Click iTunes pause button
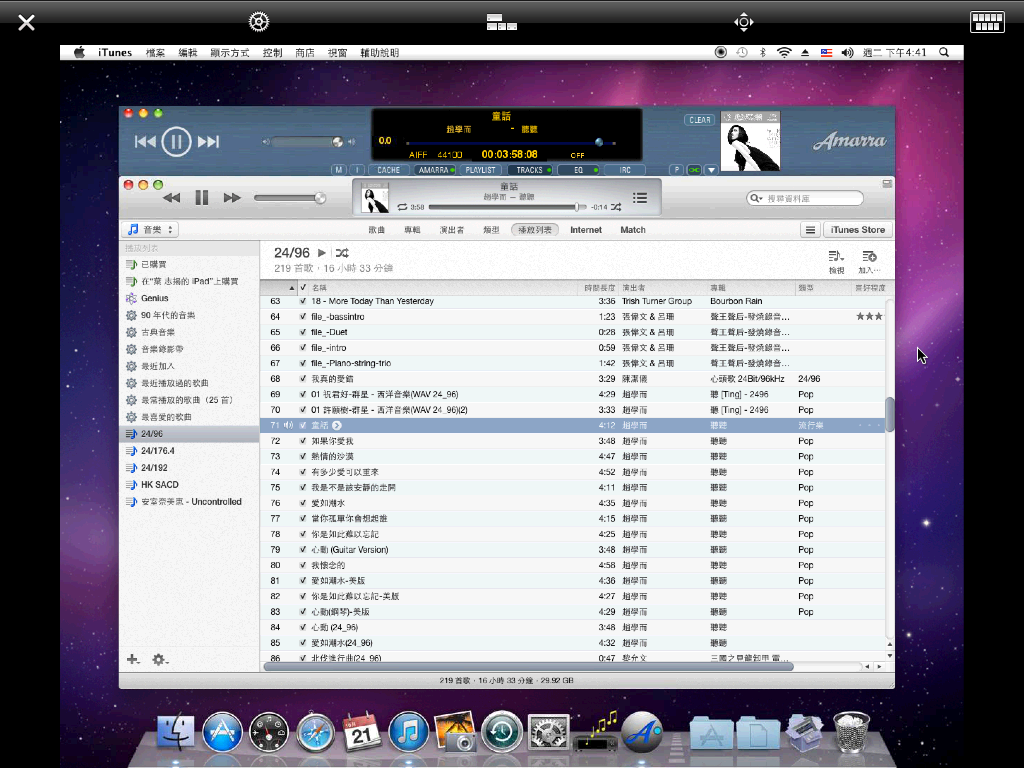1024x768 pixels. point(202,198)
